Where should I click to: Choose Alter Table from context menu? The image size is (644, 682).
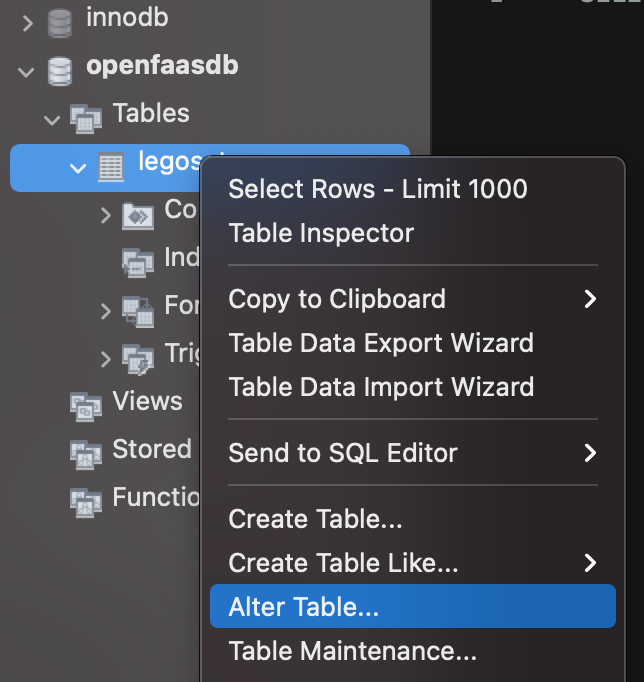pos(303,607)
